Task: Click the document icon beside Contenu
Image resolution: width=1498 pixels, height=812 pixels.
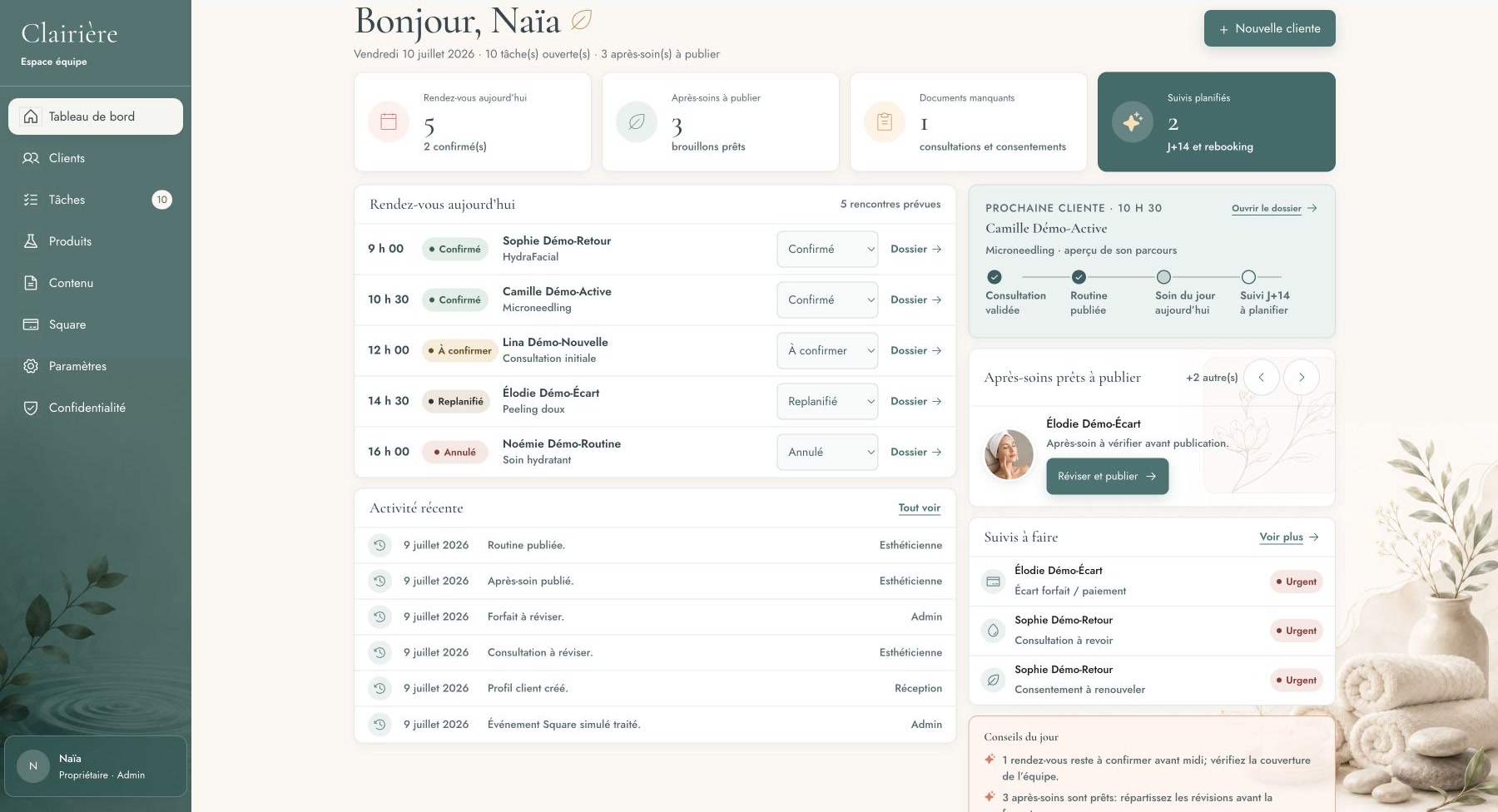Action: point(31,283)
